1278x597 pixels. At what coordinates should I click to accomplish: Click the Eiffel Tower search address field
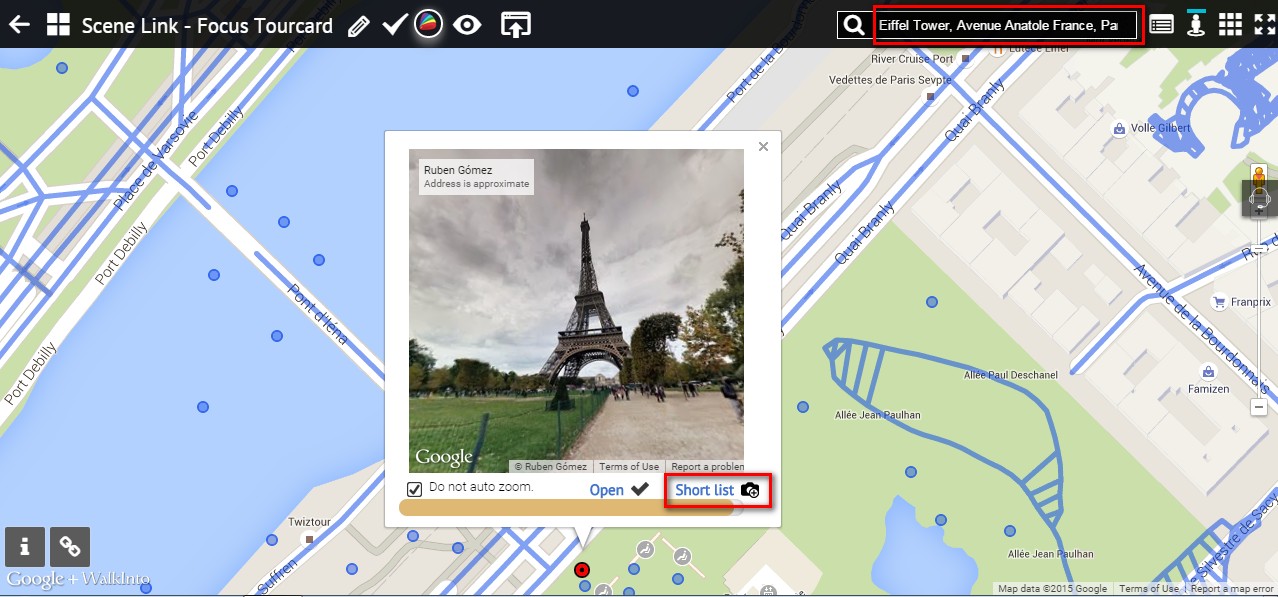[x=1007, y=25]
